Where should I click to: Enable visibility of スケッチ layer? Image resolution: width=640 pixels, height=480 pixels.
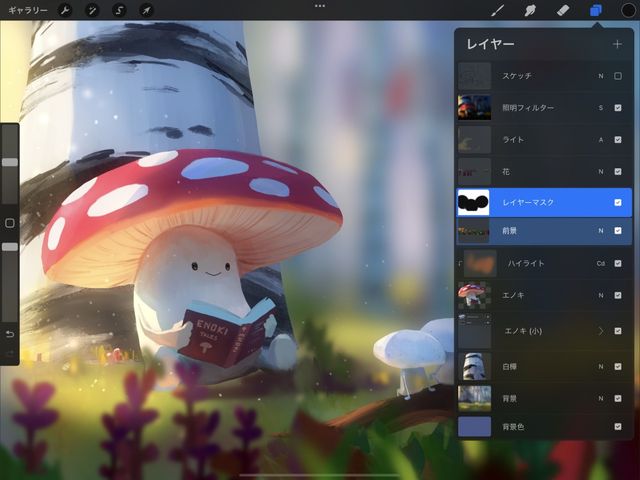pyautogui.click(x=618, y=76)
